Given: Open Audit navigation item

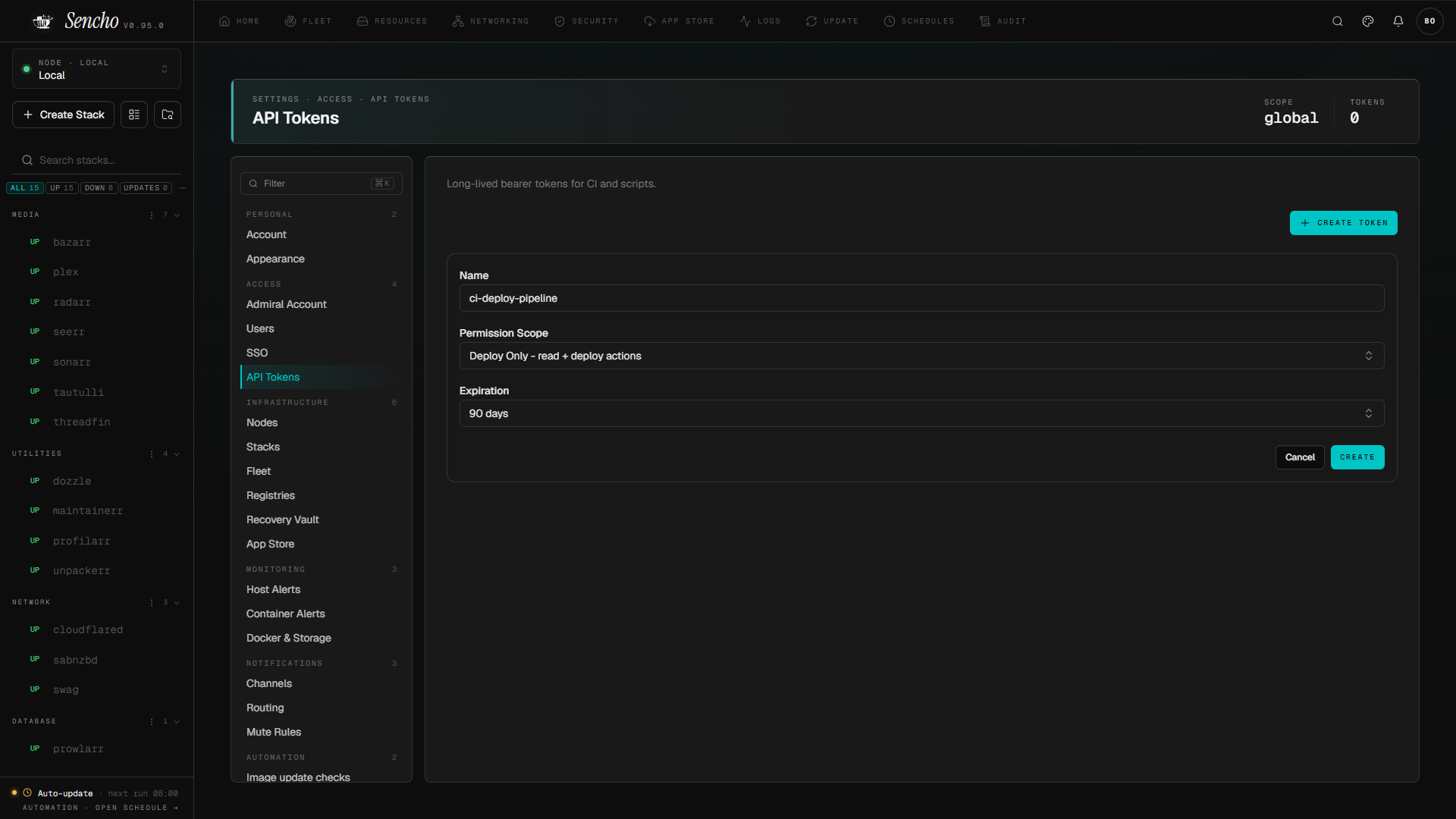Looking at the screenshot, I should pos(1003,21).
